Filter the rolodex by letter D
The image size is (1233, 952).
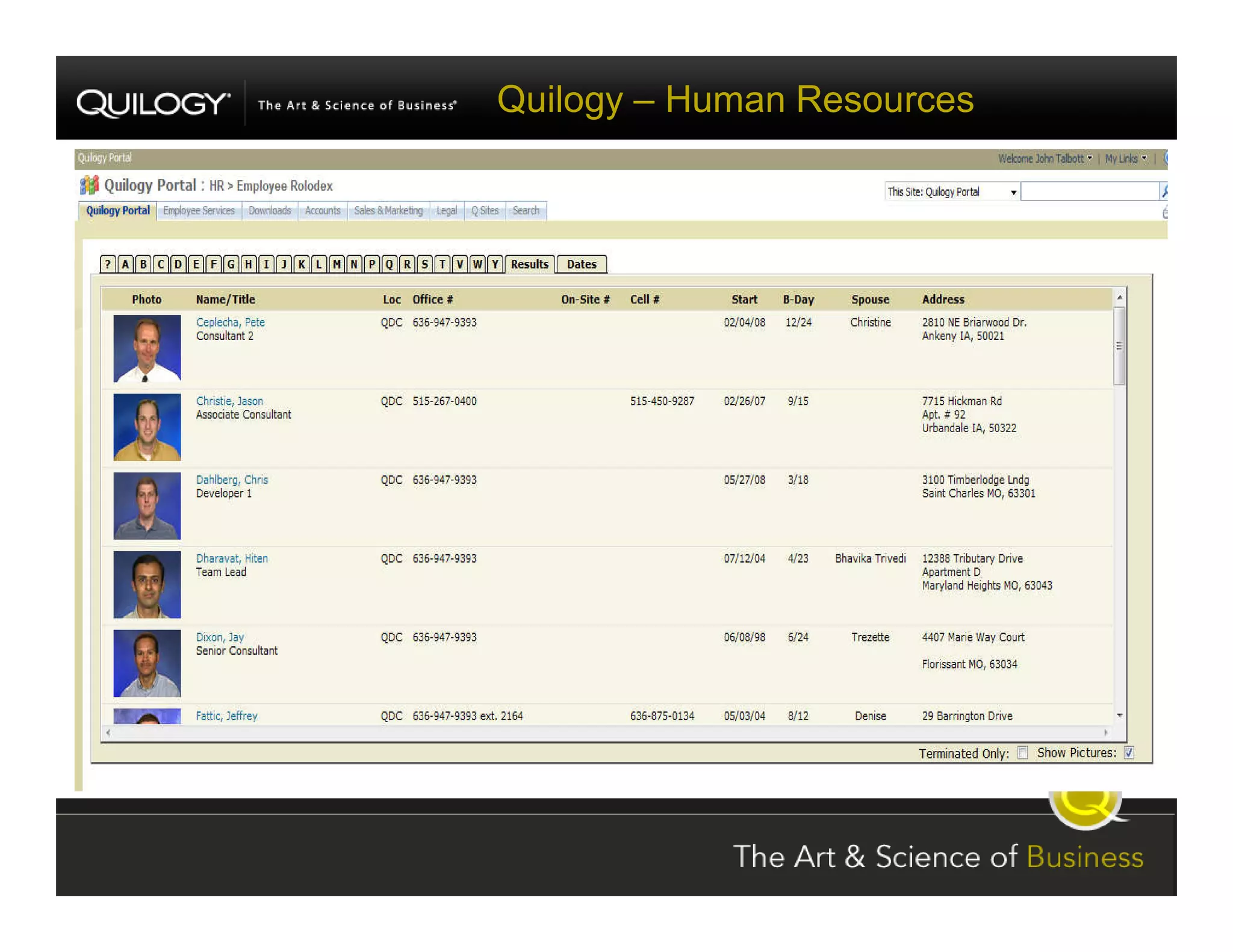point(178,264)
